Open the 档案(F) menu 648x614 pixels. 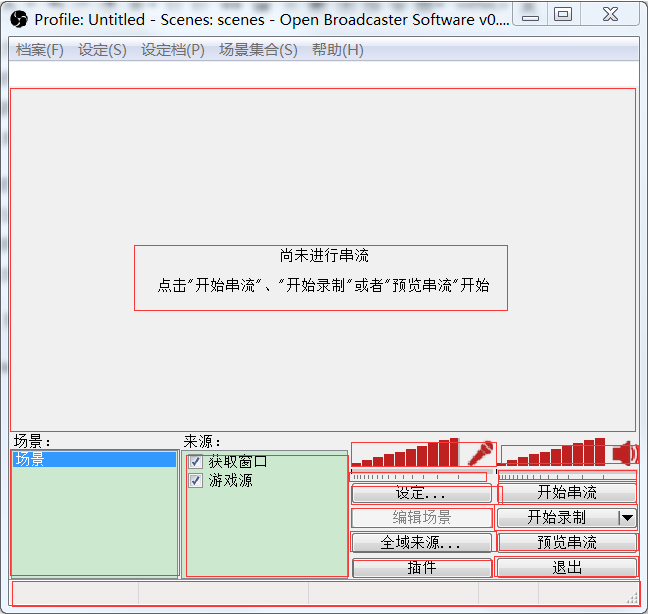[40, 50]
